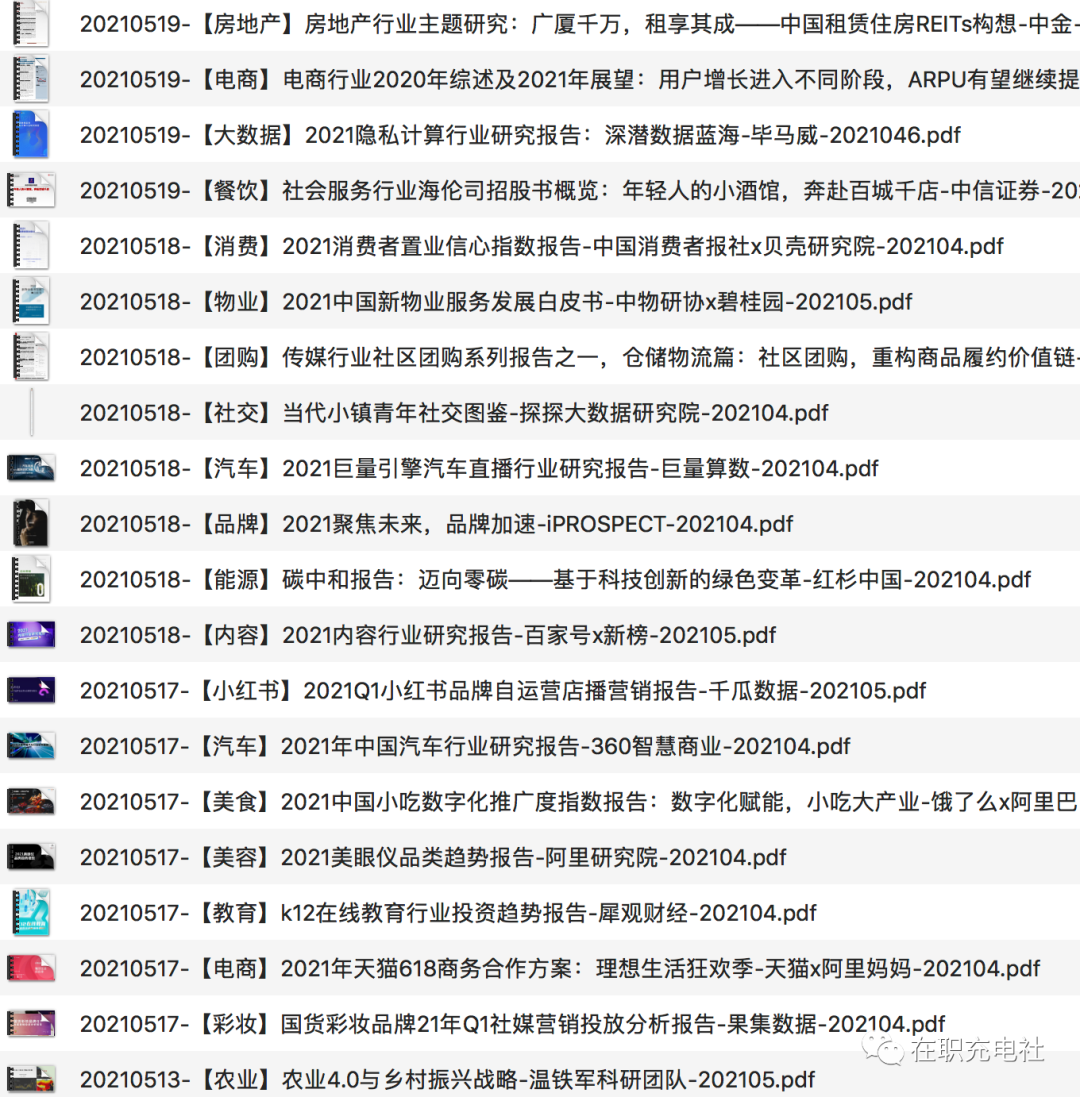This screenshot has width=1080, height=1097.
Task: Select file 20210517-【教育】k12在线教育行业投资趋势报告
Action: (x=540, y=912)
